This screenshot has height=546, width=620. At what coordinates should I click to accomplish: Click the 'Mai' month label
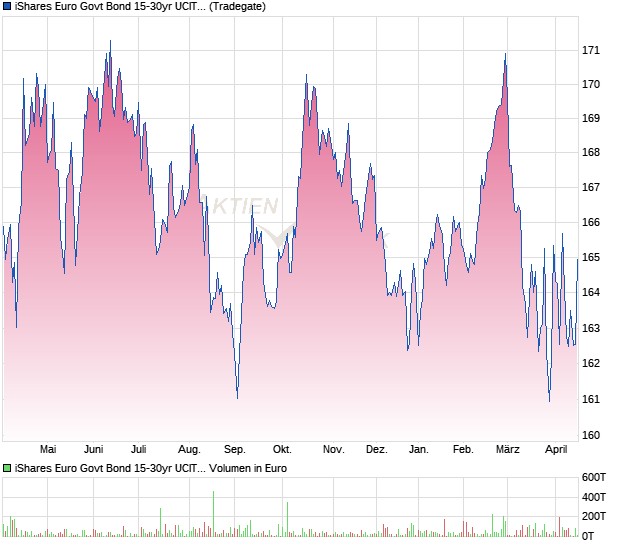pyautogui.click(x=48, y=450)
